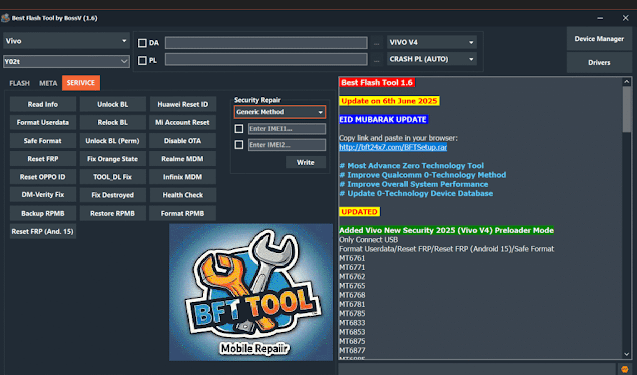Click the Drivers button

tap(599, 63)
